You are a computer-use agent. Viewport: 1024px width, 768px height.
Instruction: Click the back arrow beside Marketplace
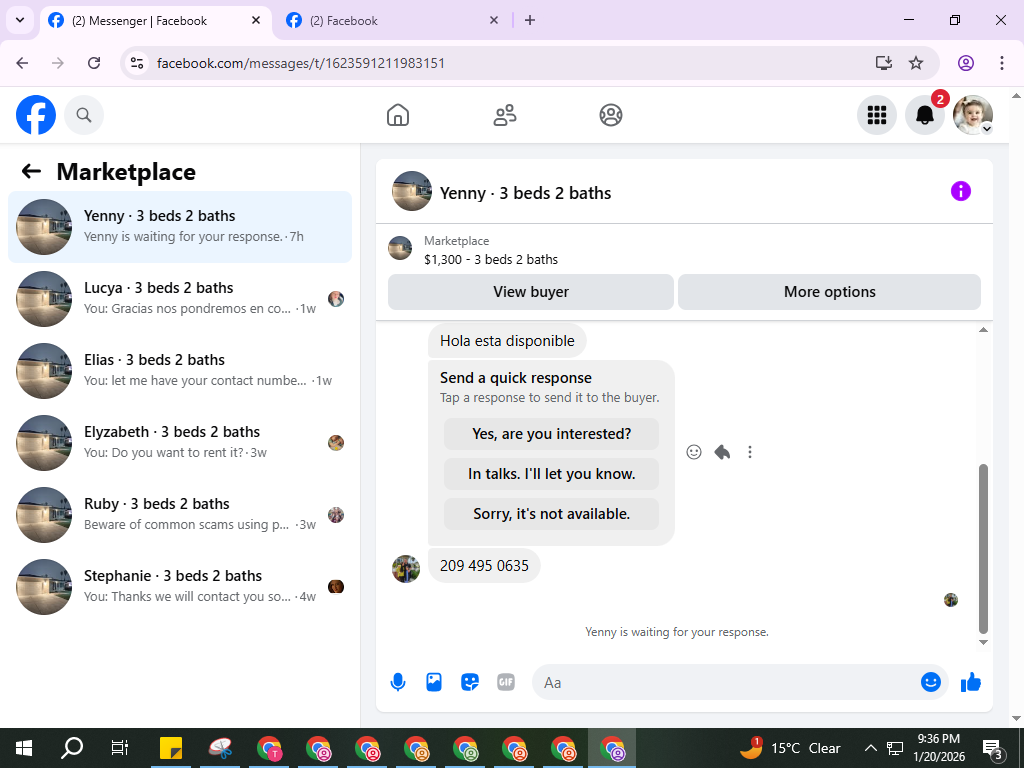[x=31, y=172]
